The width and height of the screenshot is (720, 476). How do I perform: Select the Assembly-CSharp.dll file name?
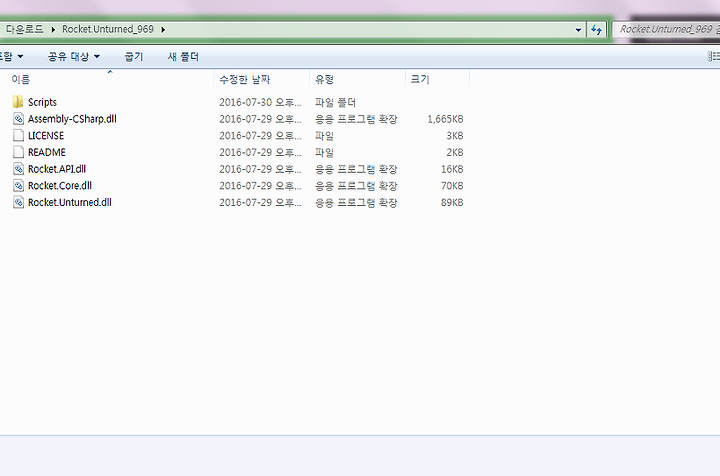click(x=72, y=118)
